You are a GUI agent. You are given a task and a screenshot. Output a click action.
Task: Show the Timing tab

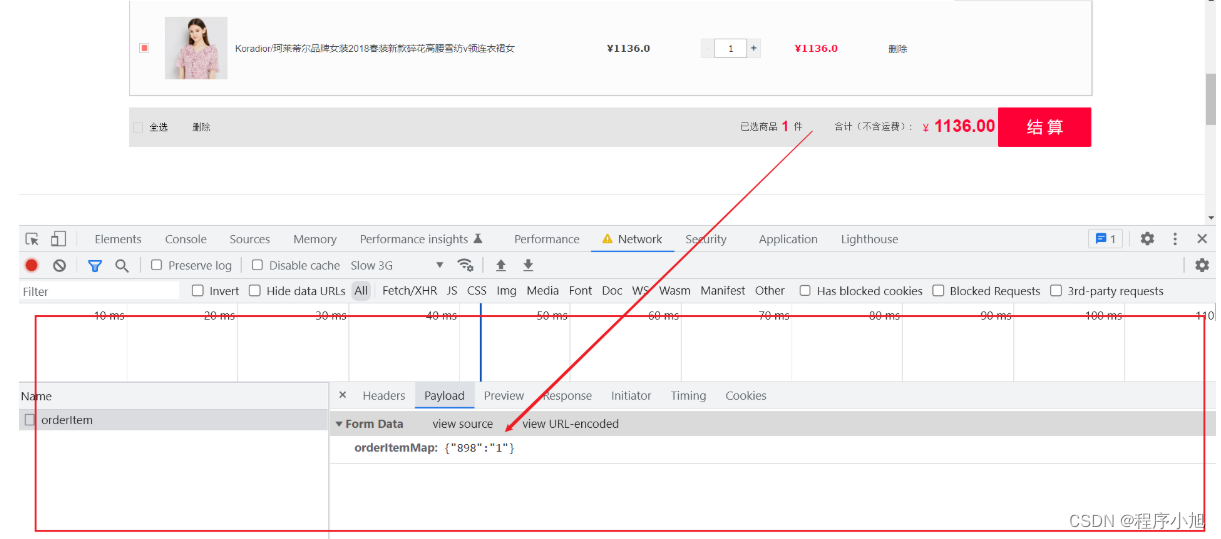coord(688,396)
